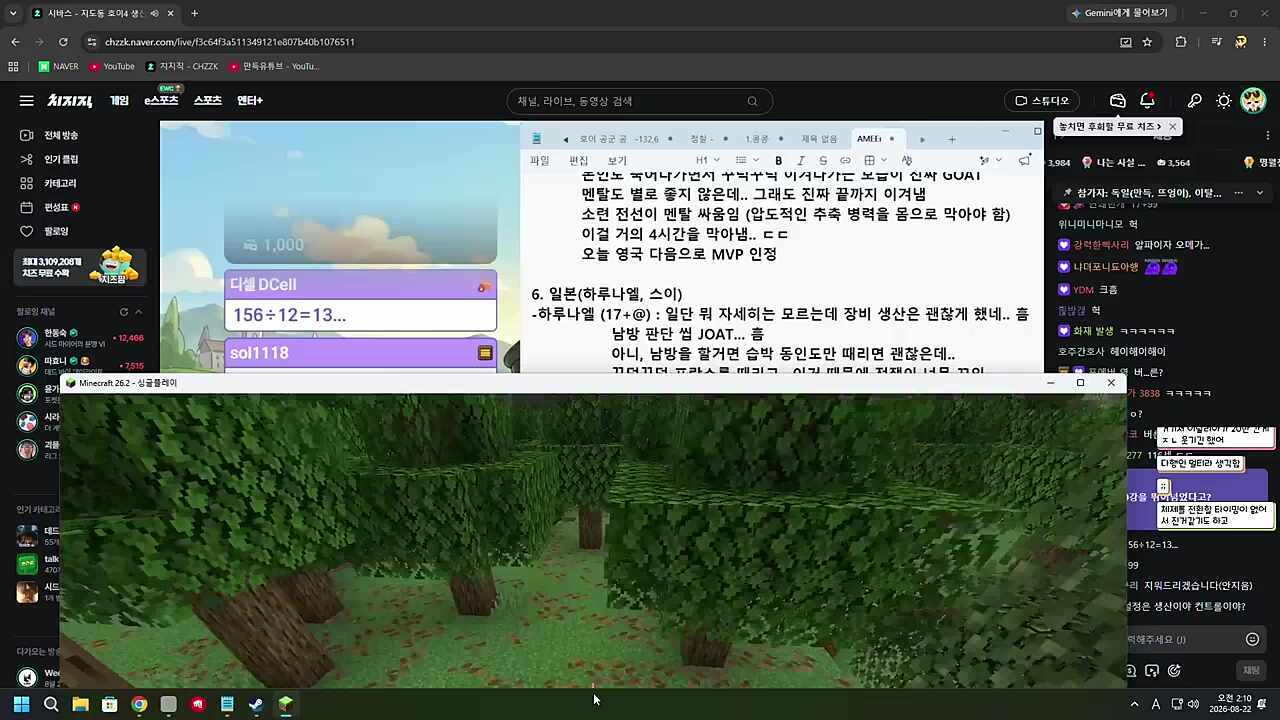Open 따효니 channel in following list
1280x720 pixels.
(x=80, y=365)
